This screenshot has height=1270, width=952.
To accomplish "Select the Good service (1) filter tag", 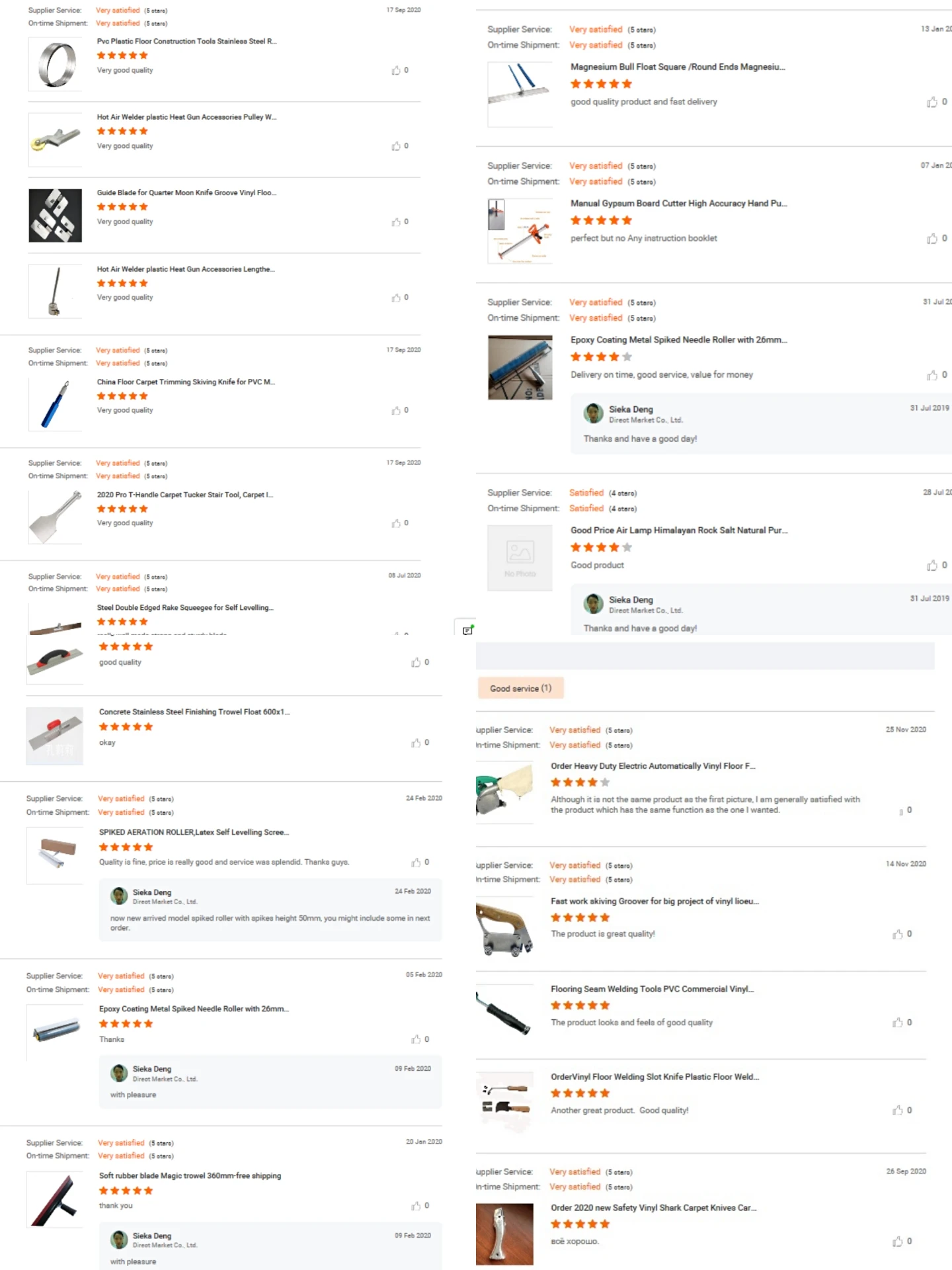I will 520,689.
